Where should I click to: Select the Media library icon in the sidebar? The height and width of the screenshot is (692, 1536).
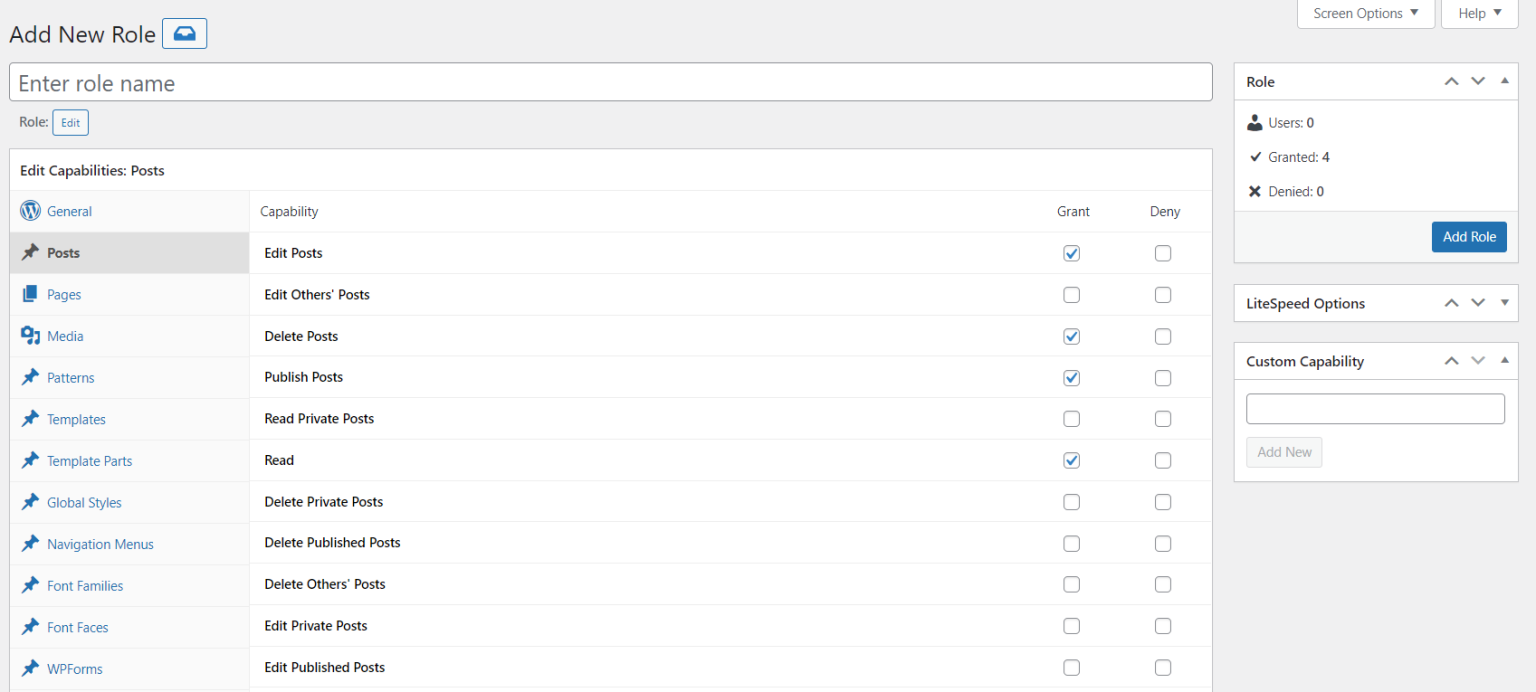[x=29, y=335]
